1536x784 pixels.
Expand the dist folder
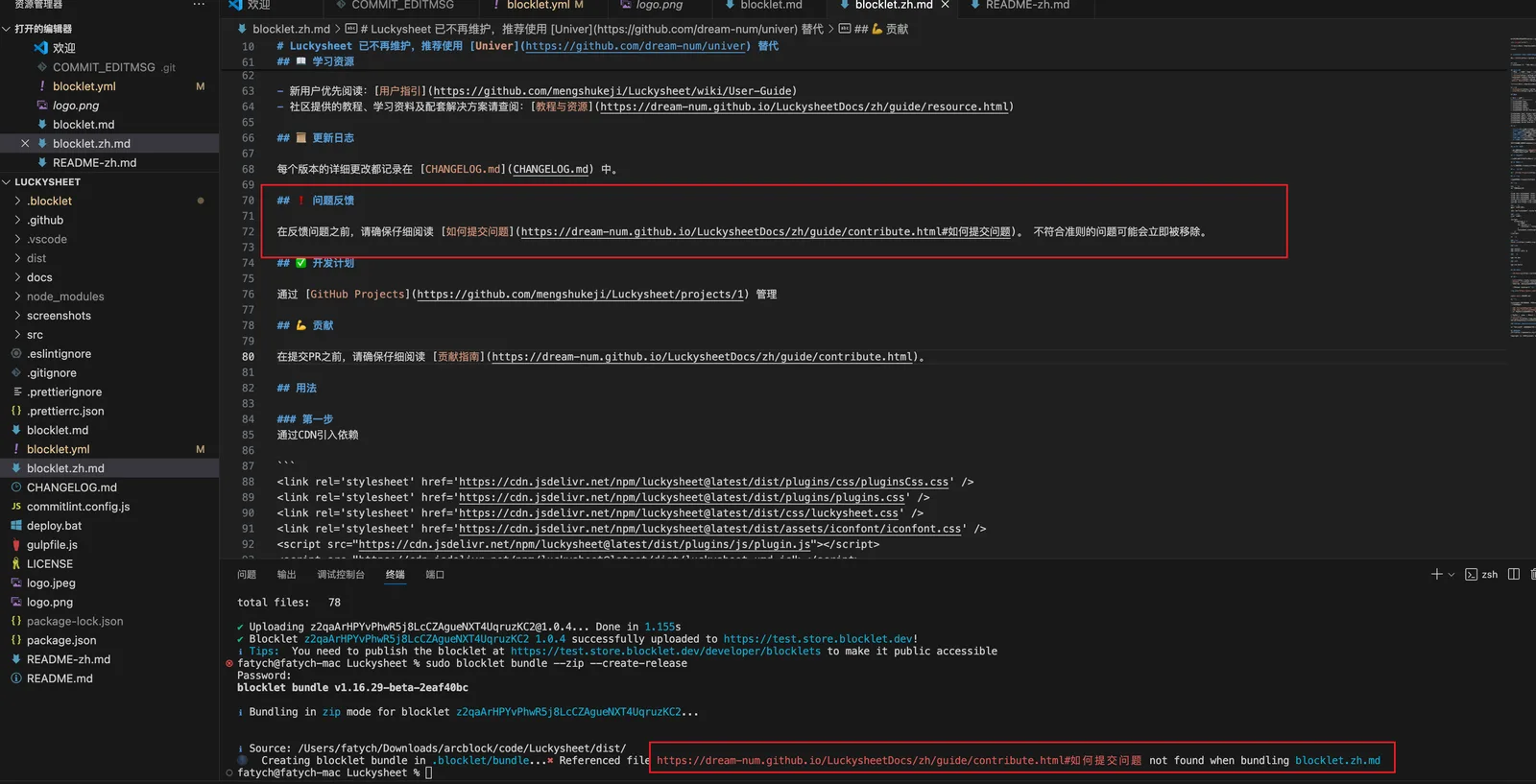pos(17,258)
